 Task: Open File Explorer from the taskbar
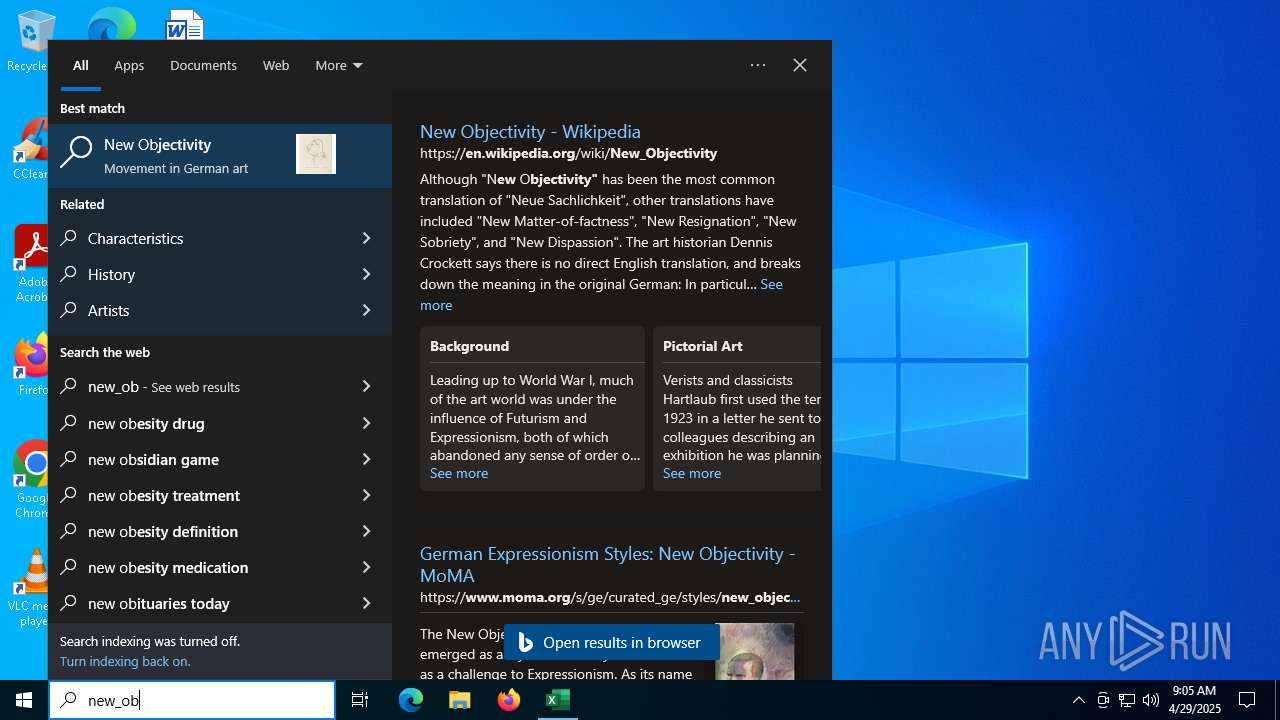pyautogui.click(x=460, y=700)
